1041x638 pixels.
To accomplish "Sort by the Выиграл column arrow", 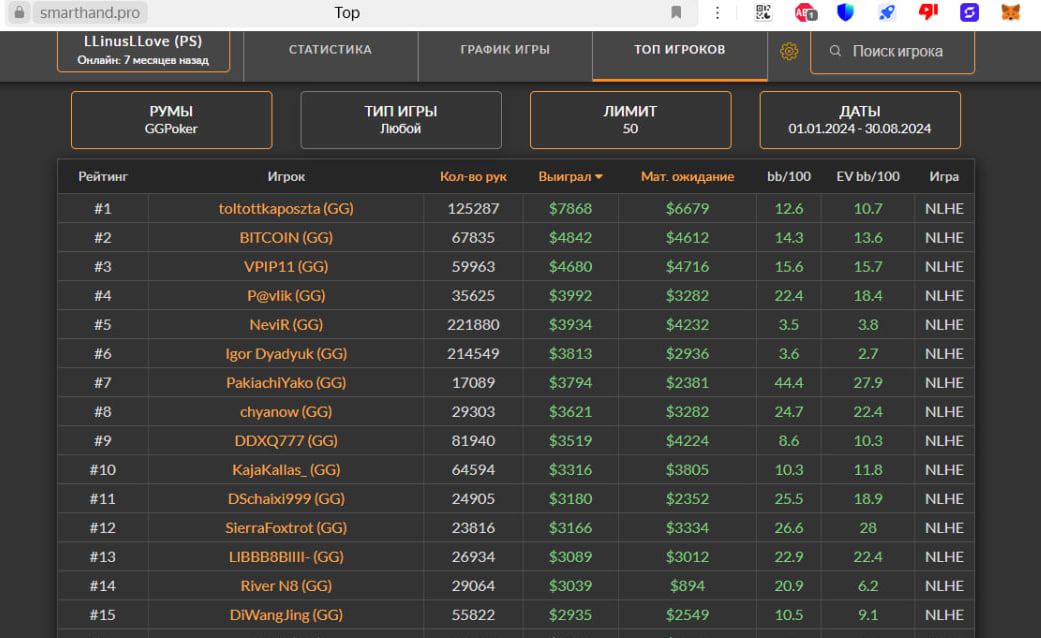I will tap(599, 177).
